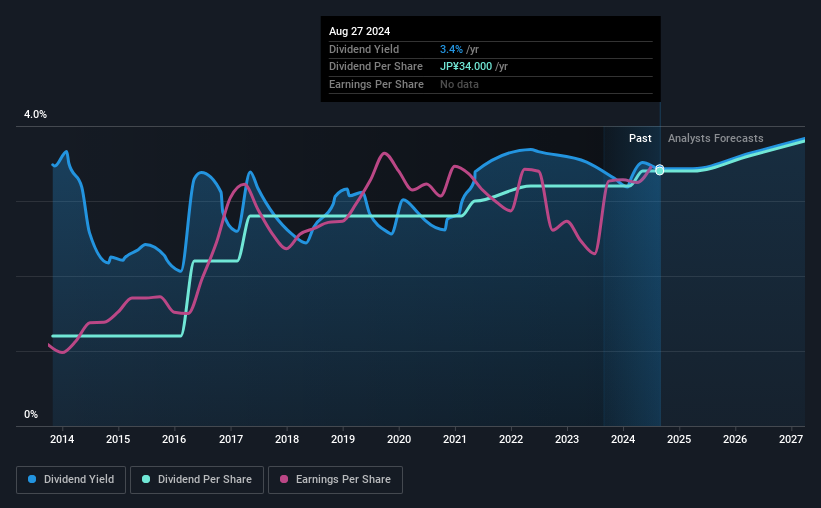Click the Aug 27 2024 tooltip date
Screen dimensions: 821x508
click(359, 31)
